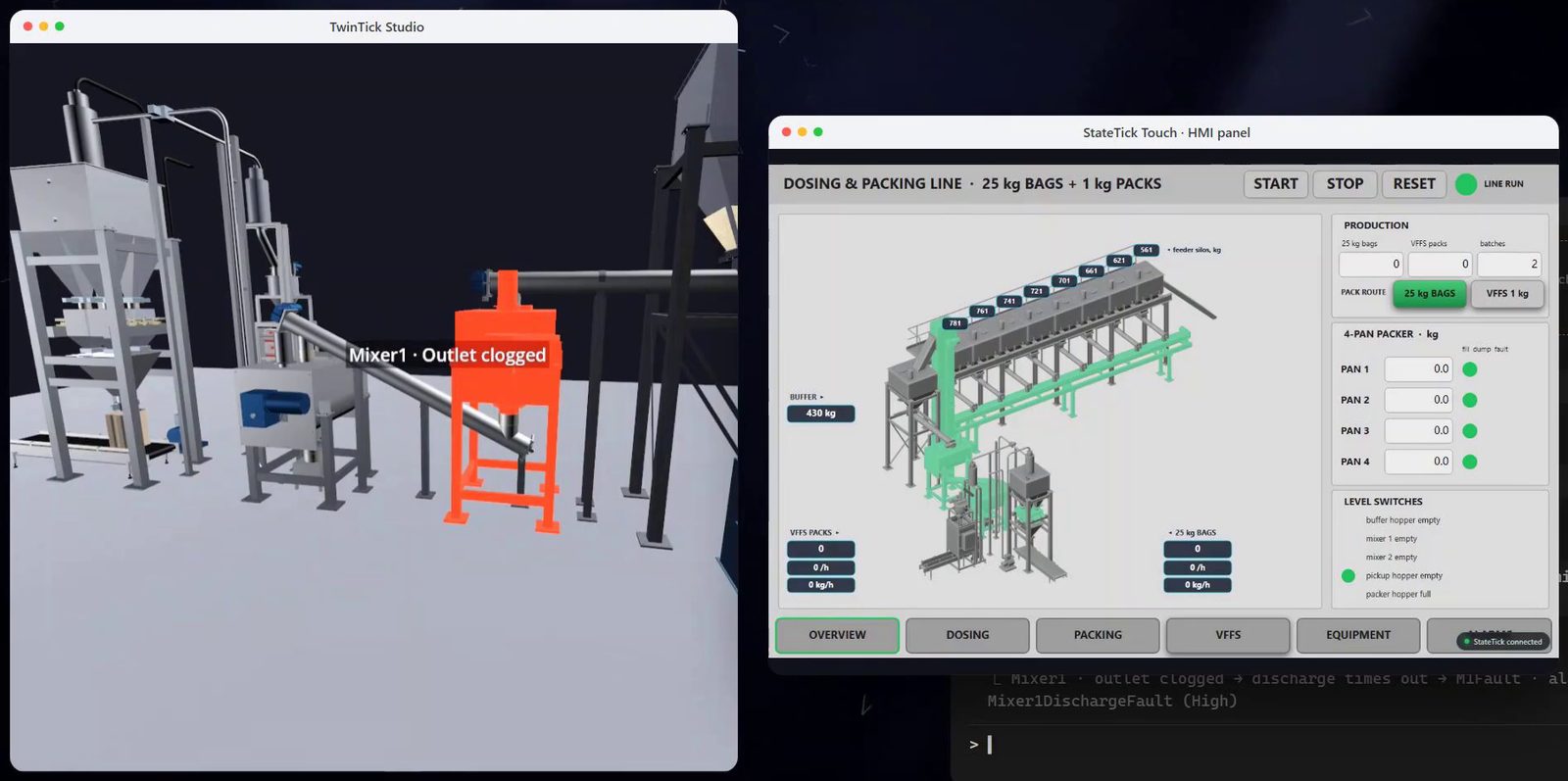Click the green LINE RUN indicator lamp
Screen dimensions: 1568x781
[x=1466, y=184]
